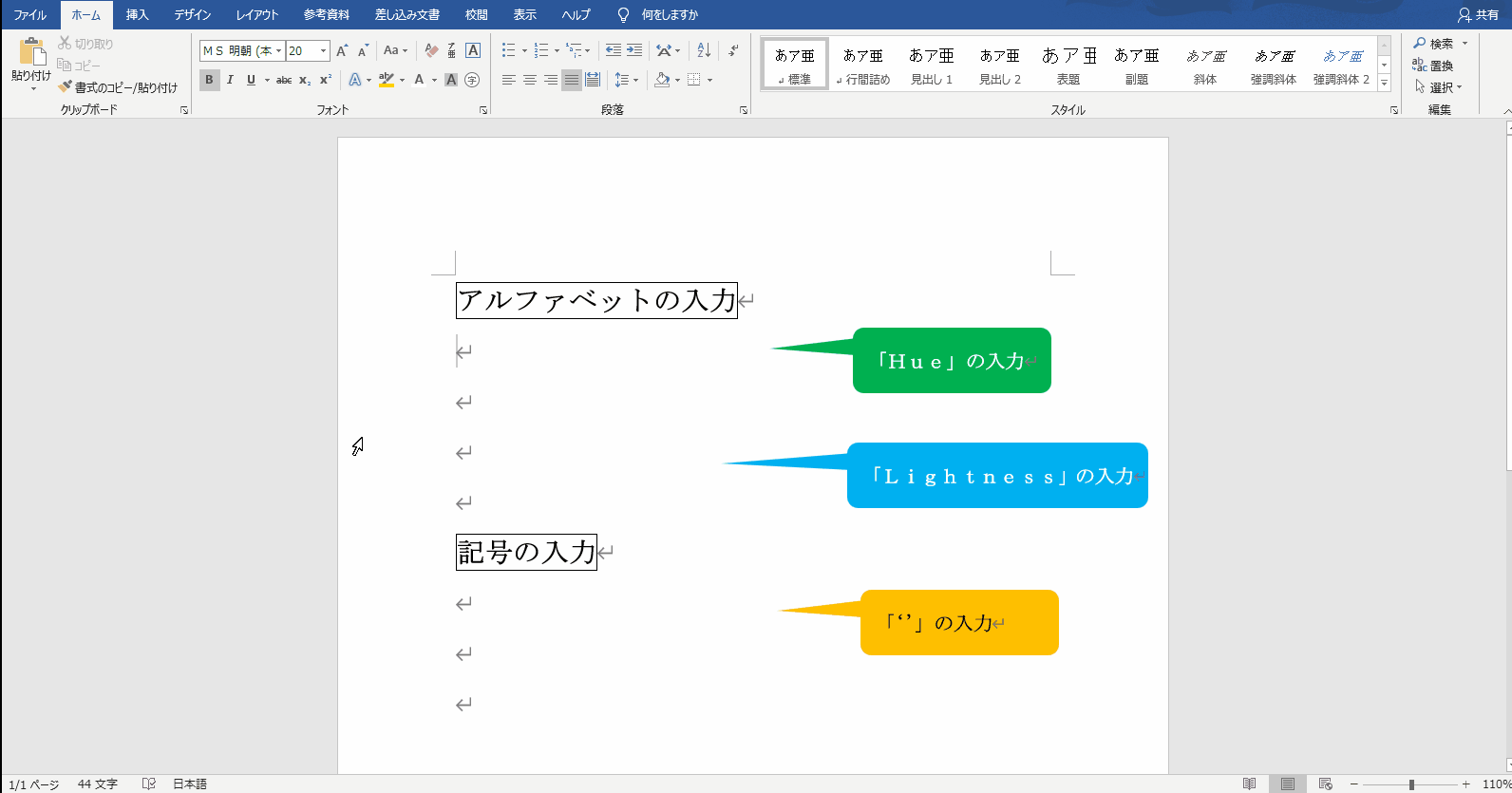Viewport: 1512px width, 793px height.
Task: Apply the 見出し 1 heading style
Action: pos(931,65)
